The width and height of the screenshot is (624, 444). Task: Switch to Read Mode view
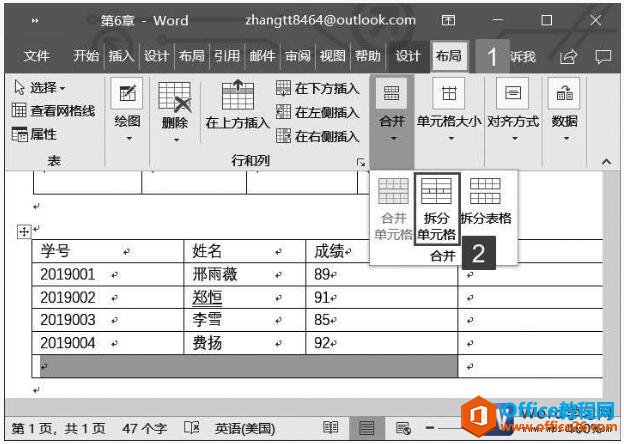[331, 428]
